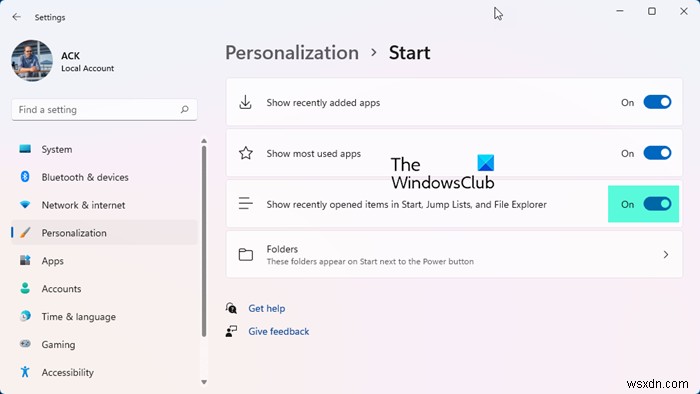This screenshot has width=700, height=394.
Task: Click Show recently added apps label
Action: point(323,103)
